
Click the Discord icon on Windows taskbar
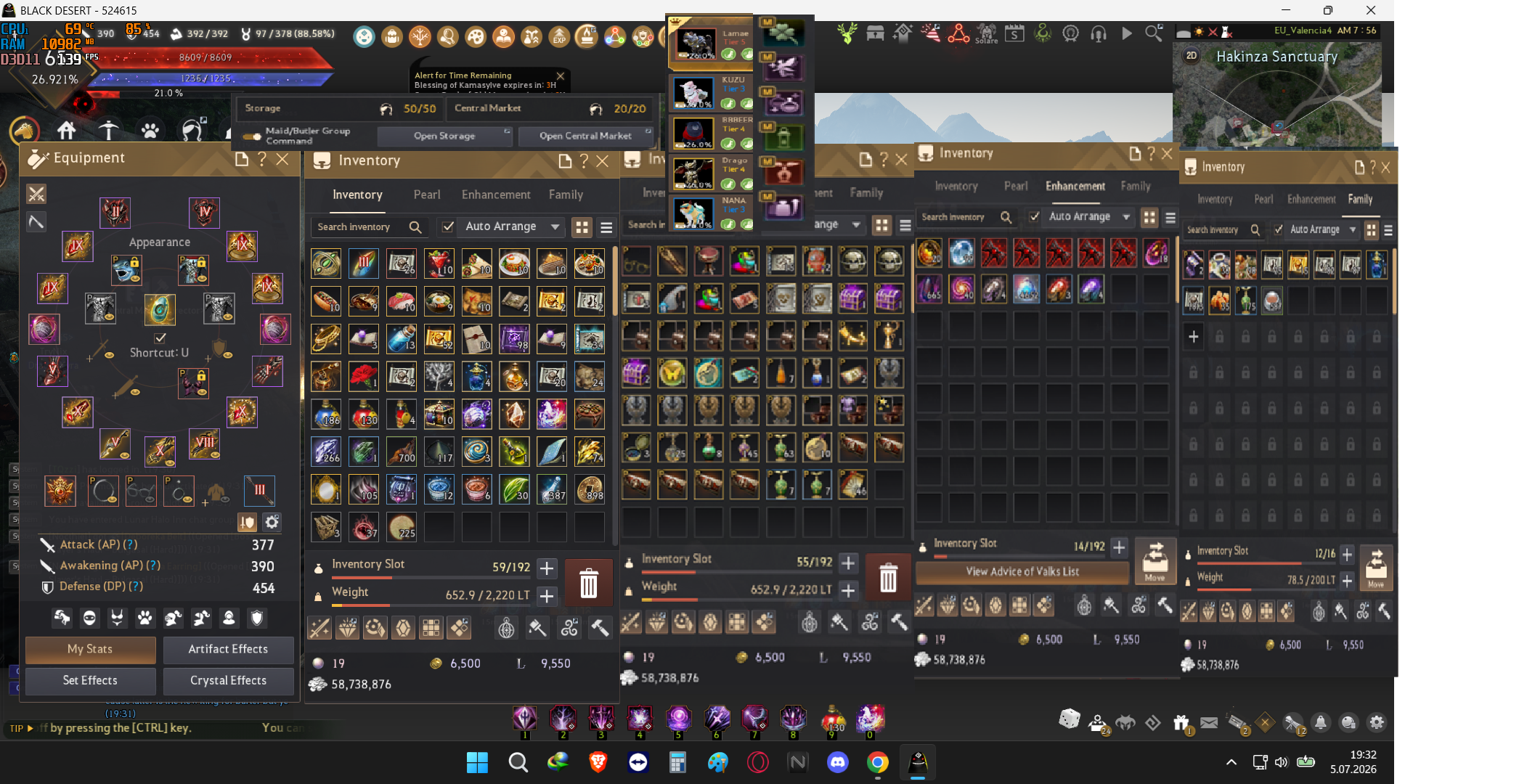click(x=838, y=762)
